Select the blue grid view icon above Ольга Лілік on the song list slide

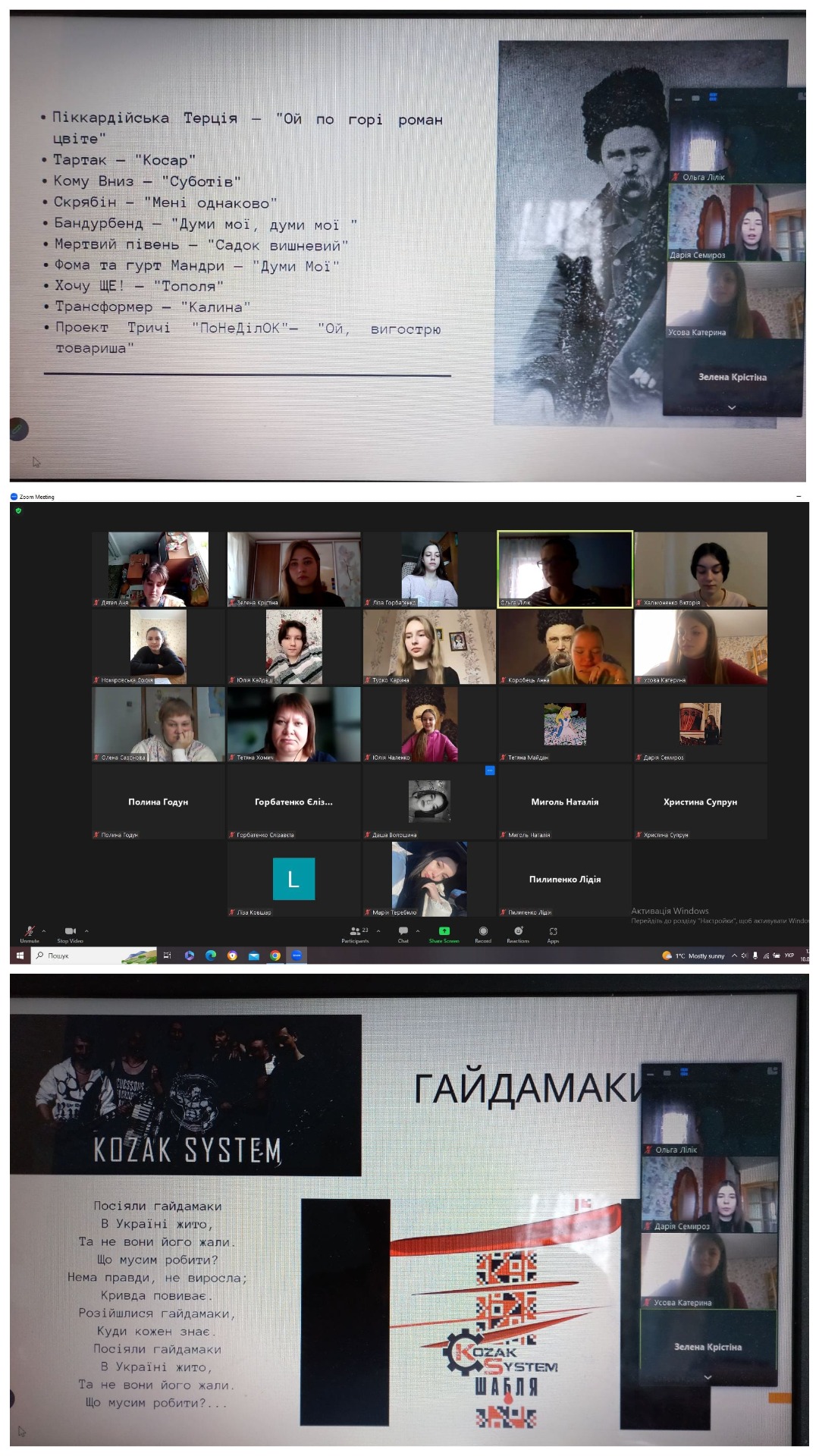[713, 97]
